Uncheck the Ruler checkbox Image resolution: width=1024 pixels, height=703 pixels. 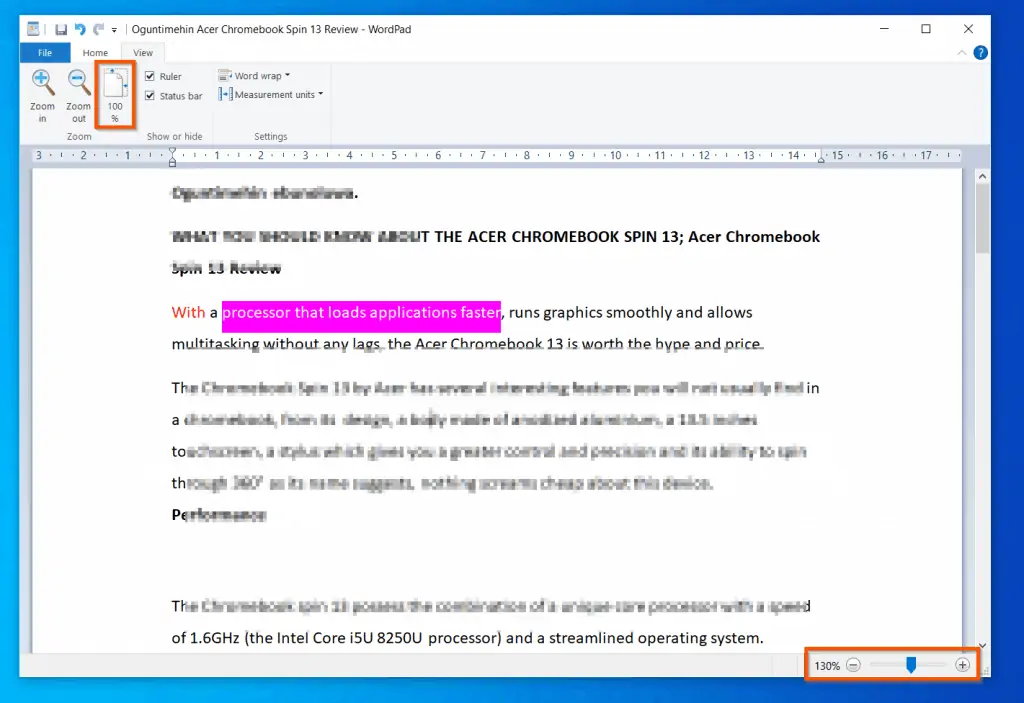click(150, 76)
